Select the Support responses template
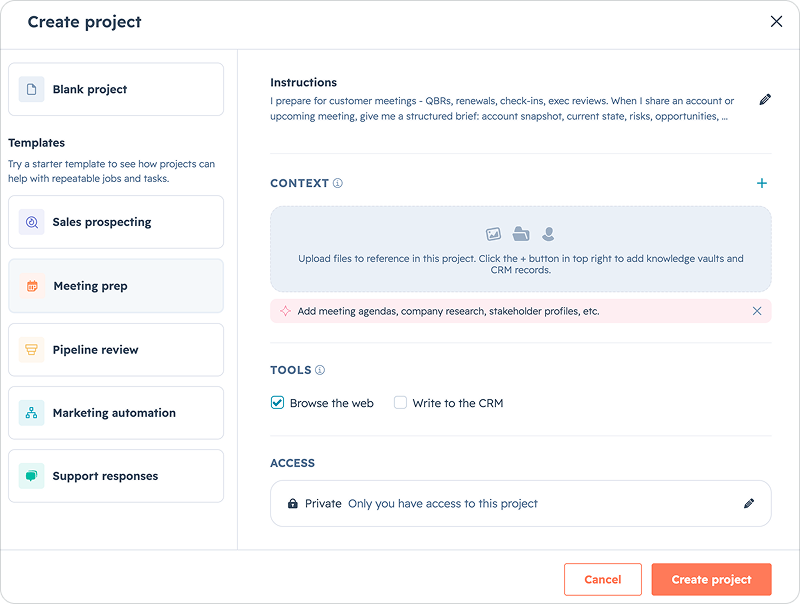This screenshot has height=604, width=800. point(116,476)
